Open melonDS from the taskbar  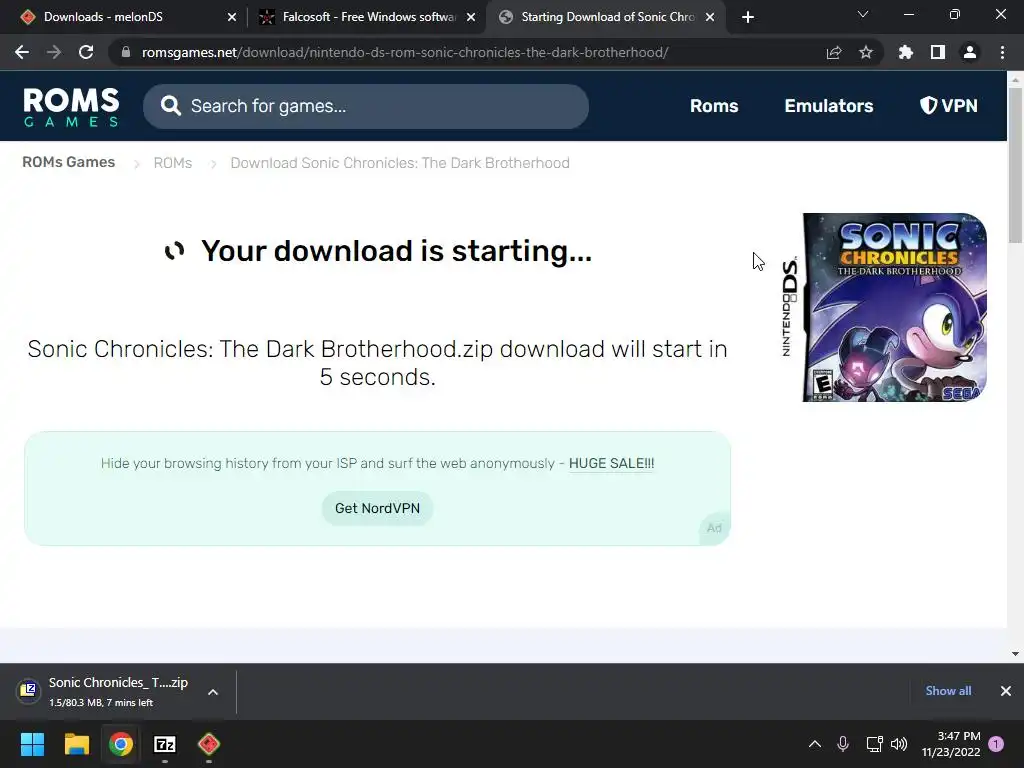point(209,744)
